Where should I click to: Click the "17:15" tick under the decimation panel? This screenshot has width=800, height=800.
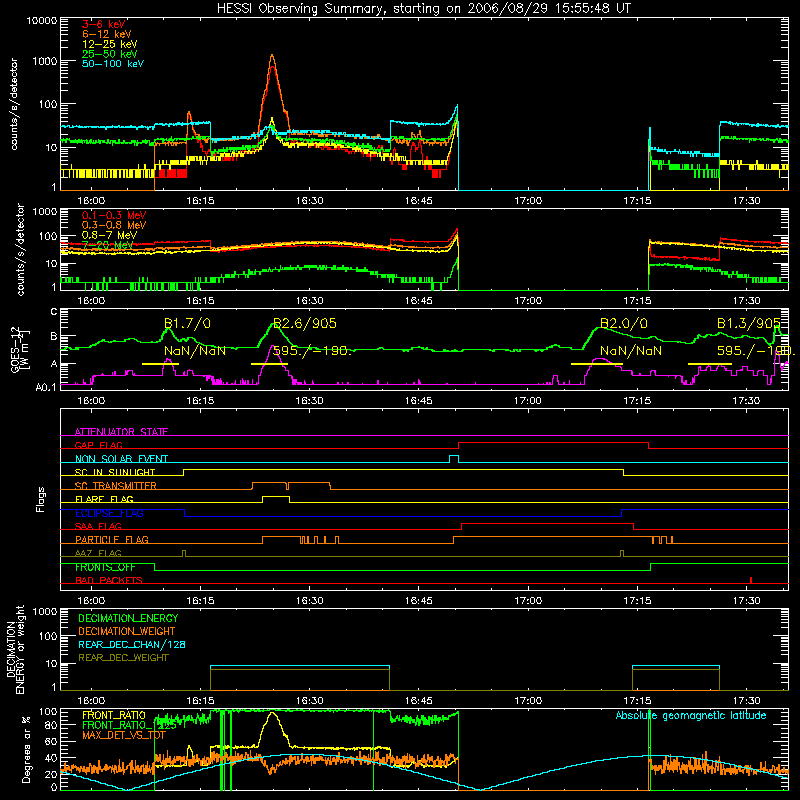[637, 701]
